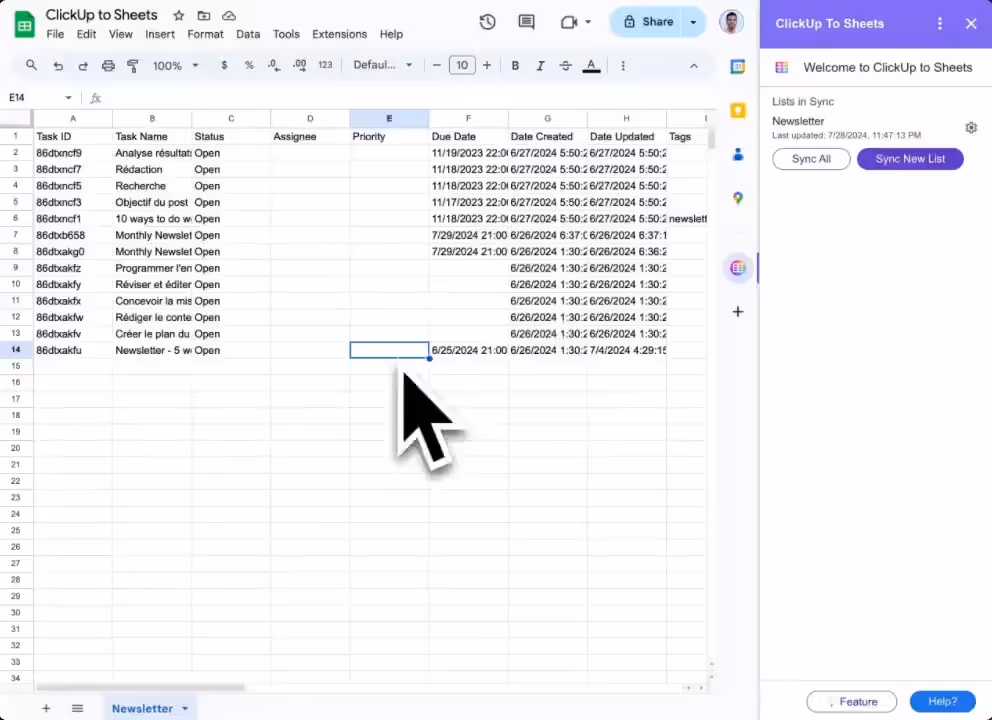This screenshot has height=720, width=992.
Task: Click the paint format roller icon
Action: coord(133,66)
